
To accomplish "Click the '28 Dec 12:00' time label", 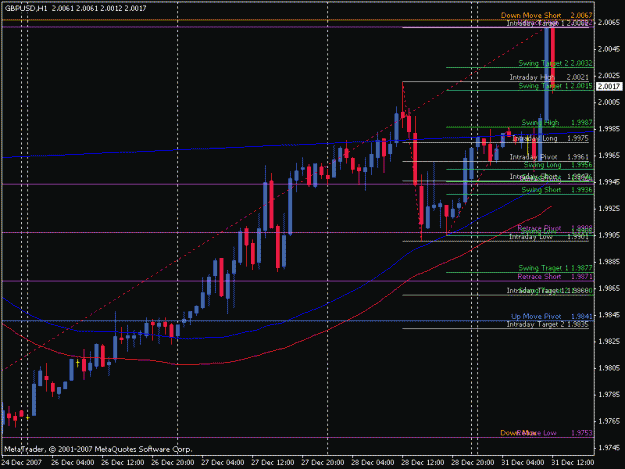I will point(423,463).
